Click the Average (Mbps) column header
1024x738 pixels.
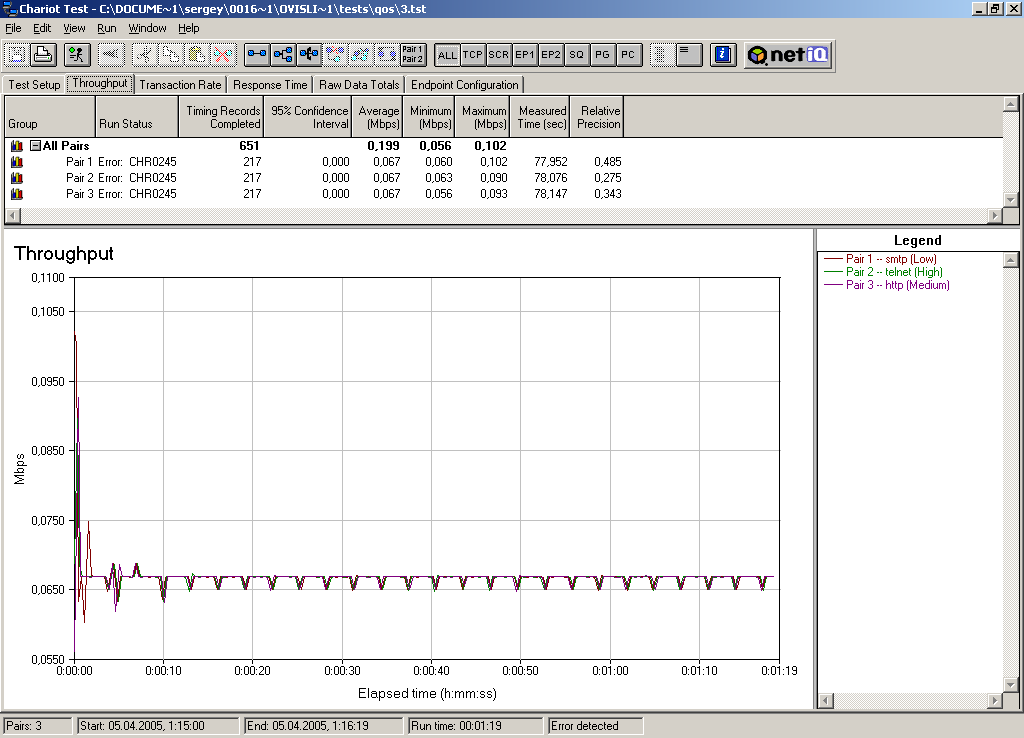coord(378,117)
